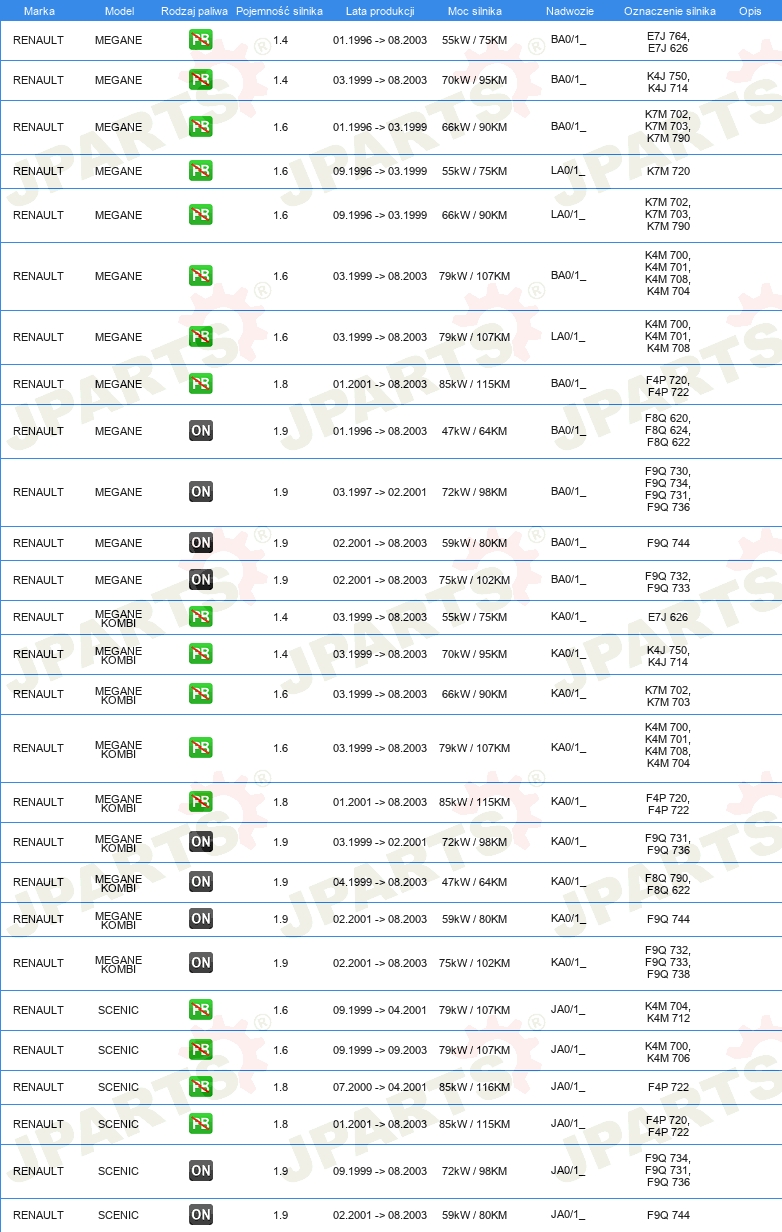Select the engine codes K4M 704, K4M 712

[668, 1012]
